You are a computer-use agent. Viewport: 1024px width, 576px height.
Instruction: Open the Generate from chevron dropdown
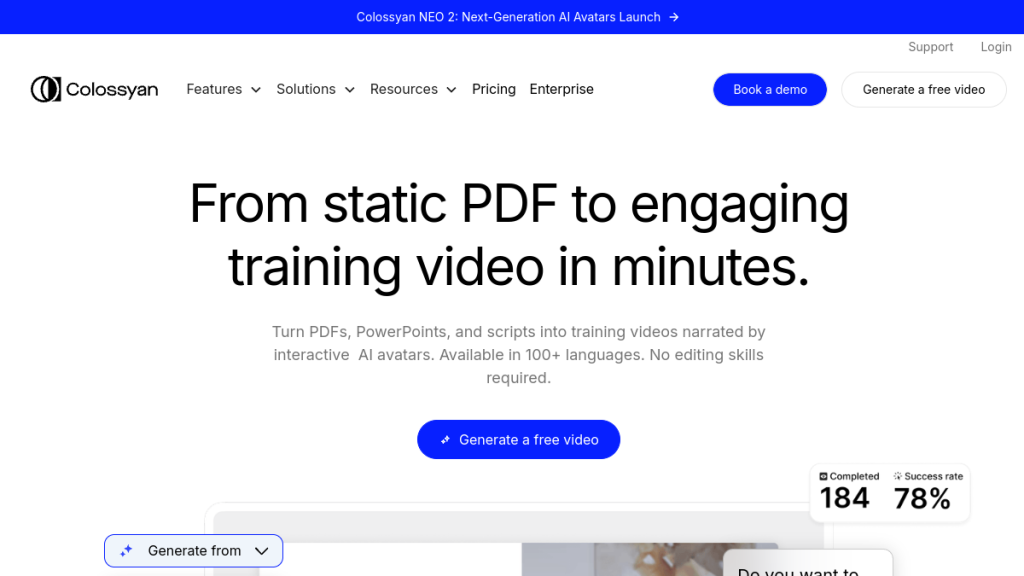pos(262,551)
